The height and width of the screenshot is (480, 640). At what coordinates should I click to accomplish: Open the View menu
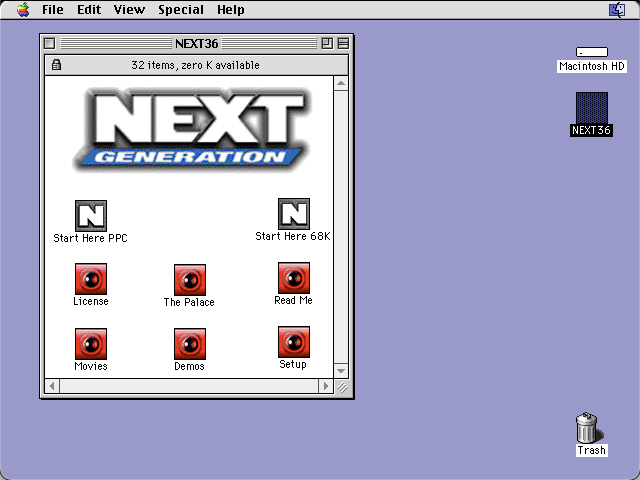(129, 9)
